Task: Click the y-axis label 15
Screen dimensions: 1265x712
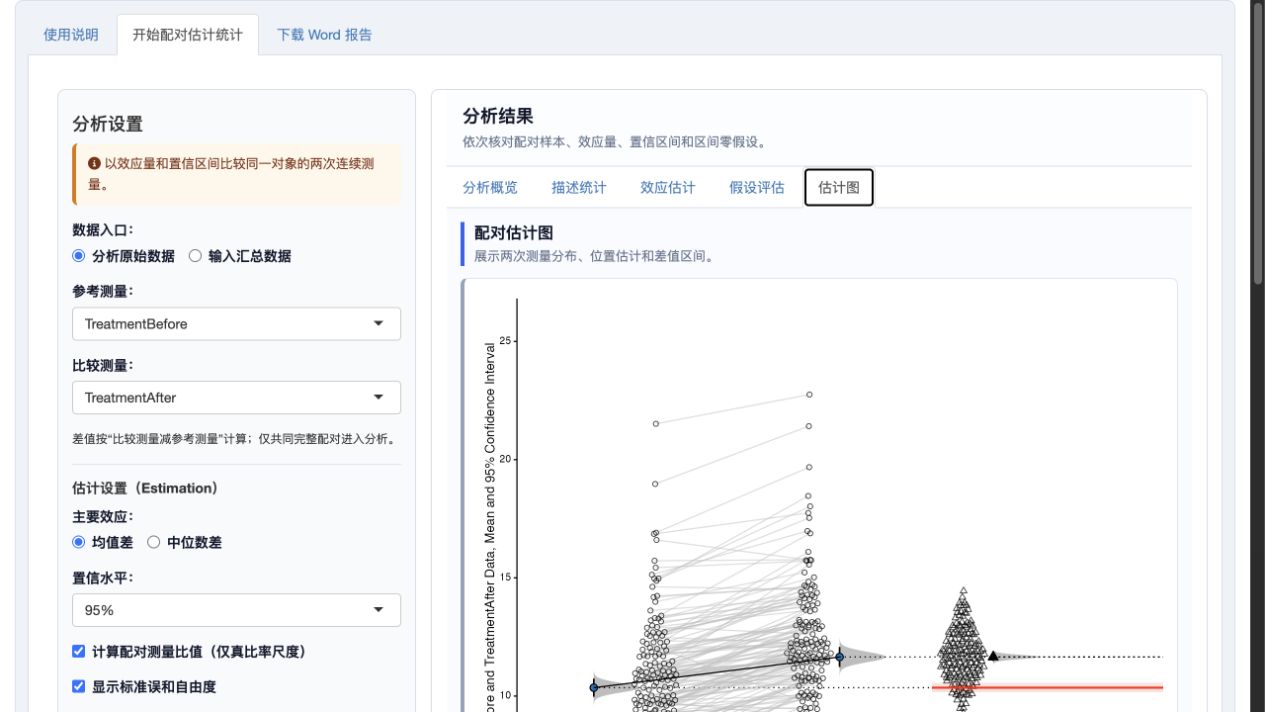Action: tap(505, 578)
